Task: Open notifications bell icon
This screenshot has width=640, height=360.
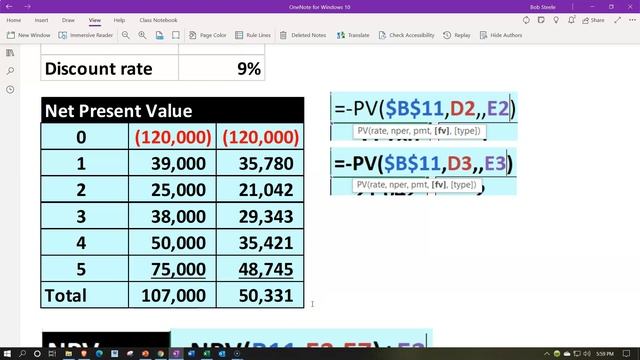Action: (x=571, y=20)
